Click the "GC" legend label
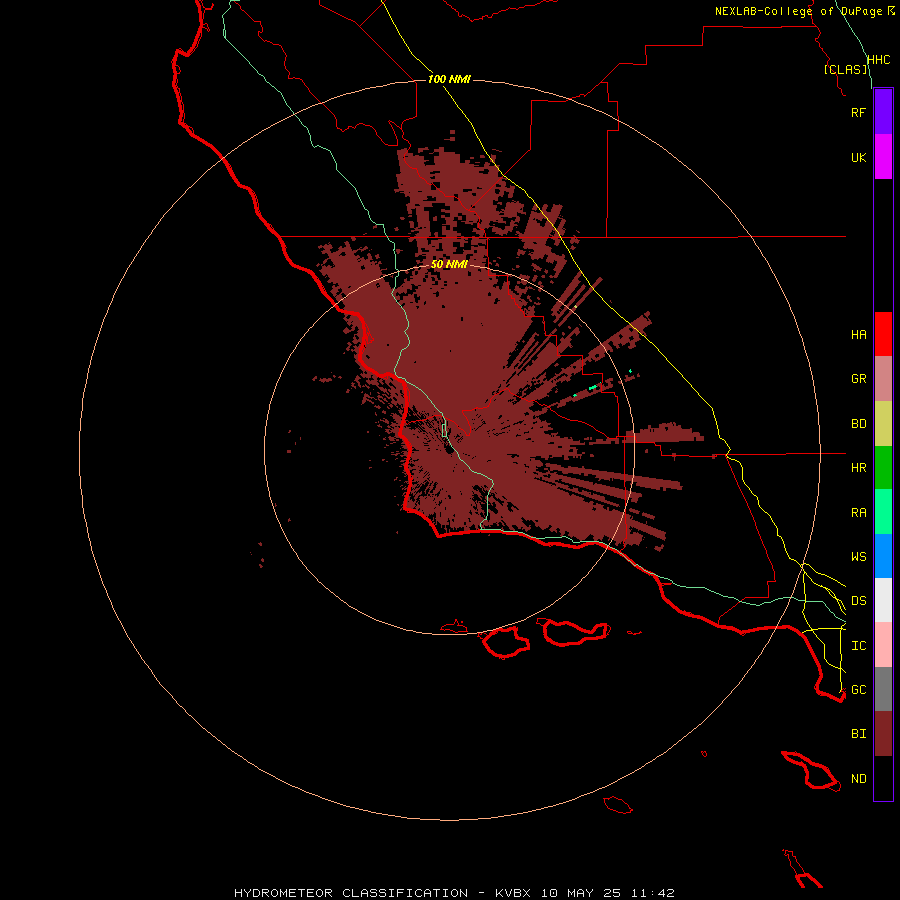Screen dimensions: 900x900 pyautogui.click(x=858, y=690)
